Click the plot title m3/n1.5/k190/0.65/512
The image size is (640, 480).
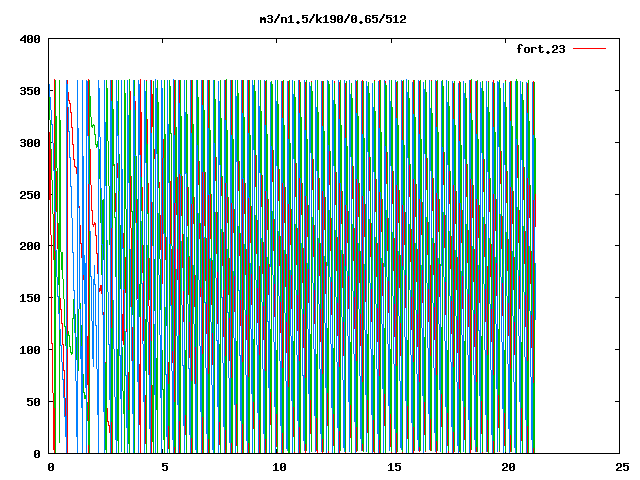pyautogui.click(x=333, y=19)
